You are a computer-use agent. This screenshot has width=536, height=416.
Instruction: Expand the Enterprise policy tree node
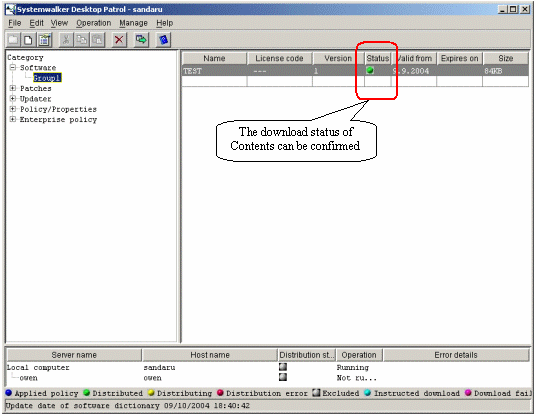pos(13,119)
